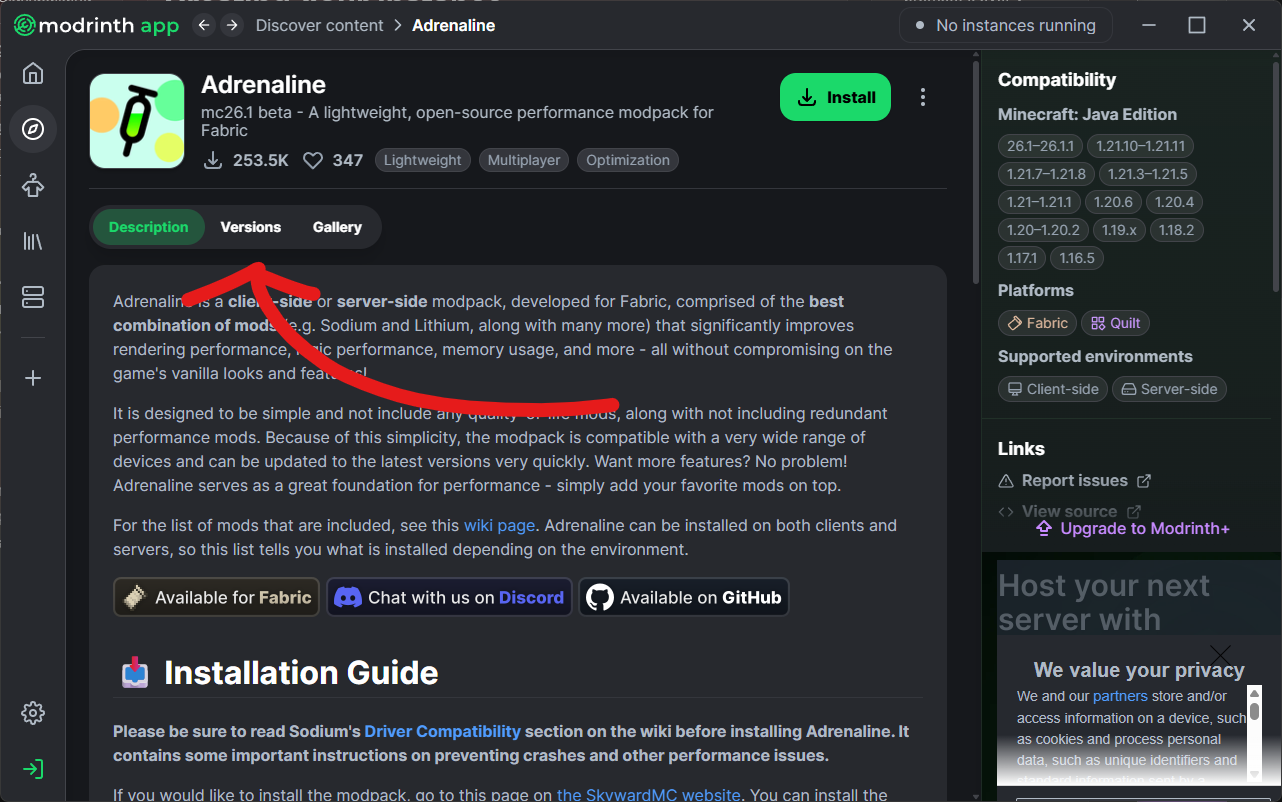This screenshot has width=1282, height=802.
Task: Install the Adrenaline modpack
Action: pos(835,97)
